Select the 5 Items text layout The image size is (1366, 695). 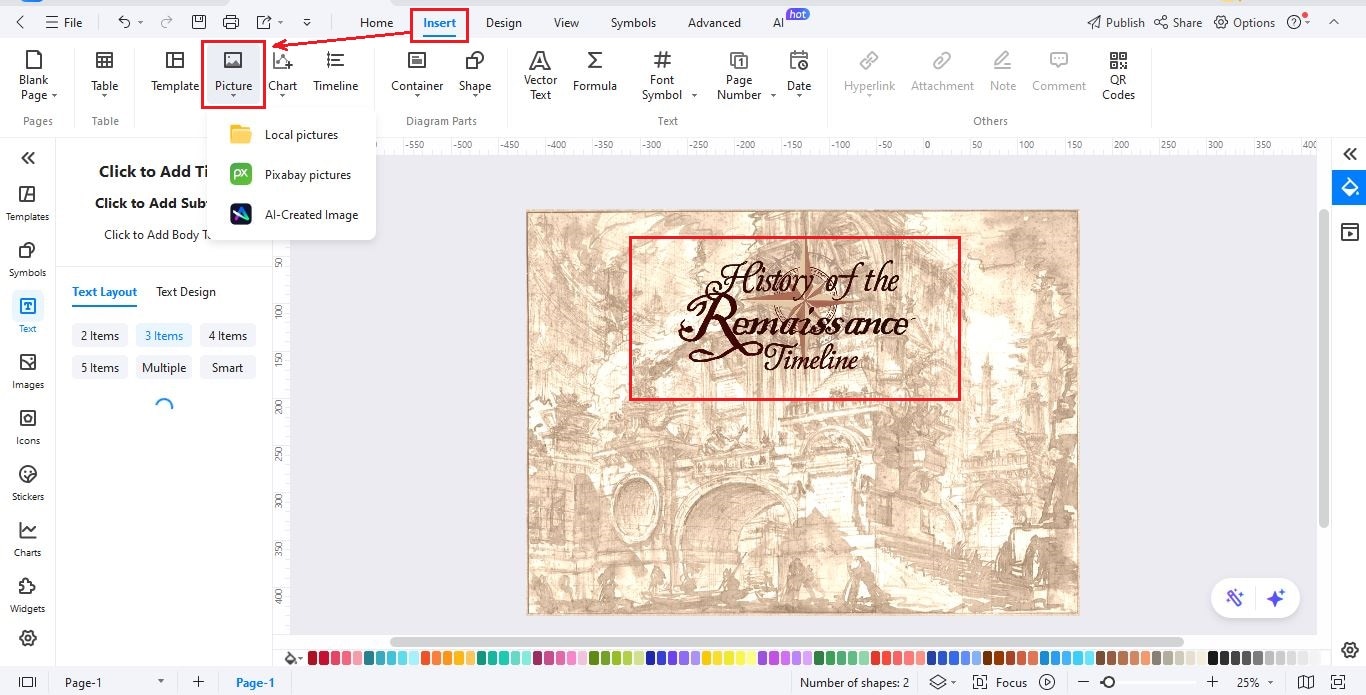coord(100,368)
